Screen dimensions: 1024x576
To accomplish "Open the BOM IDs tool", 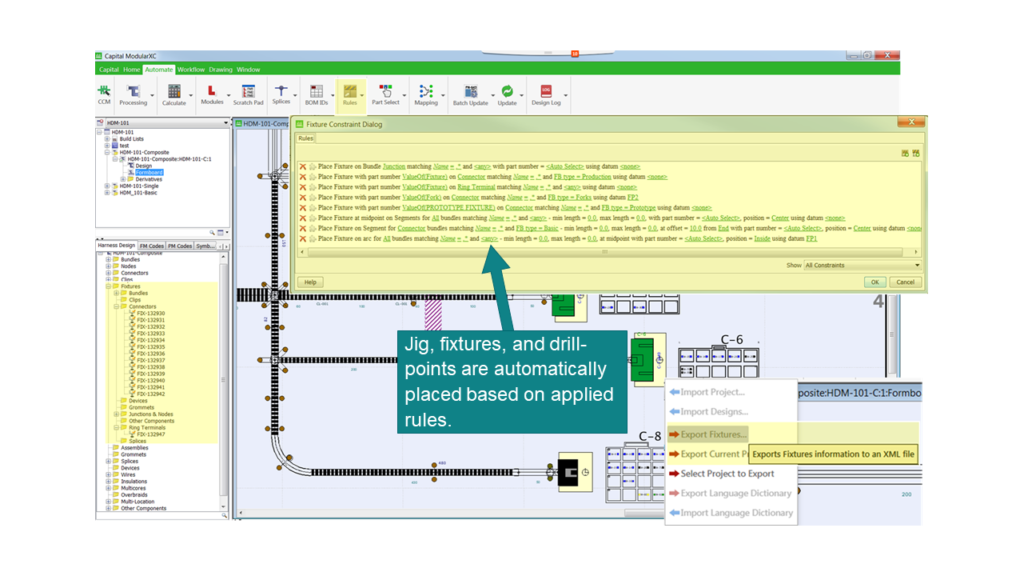I will [316, 95].
